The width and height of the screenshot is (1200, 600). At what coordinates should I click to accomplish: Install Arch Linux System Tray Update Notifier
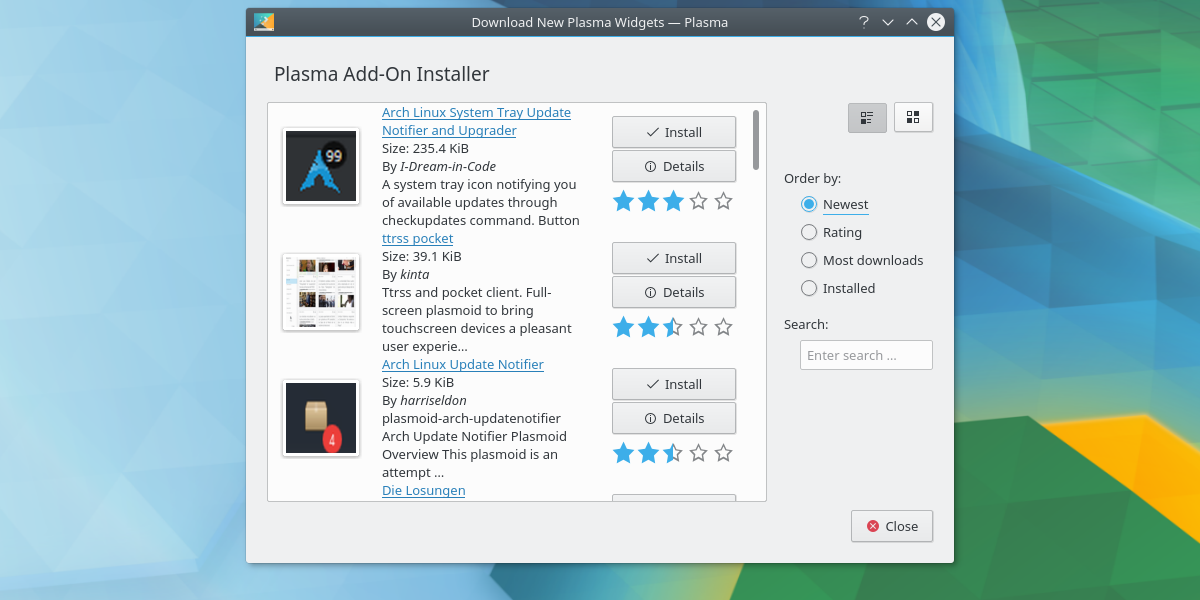point(674,132)
